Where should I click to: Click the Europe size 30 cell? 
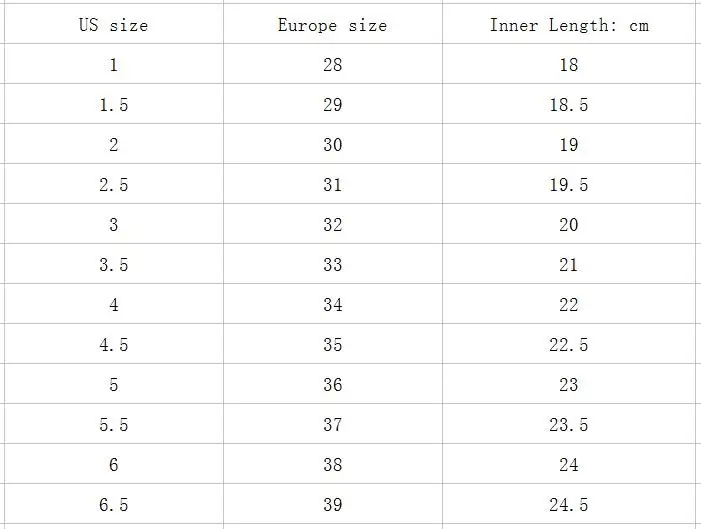click(332, 145)
